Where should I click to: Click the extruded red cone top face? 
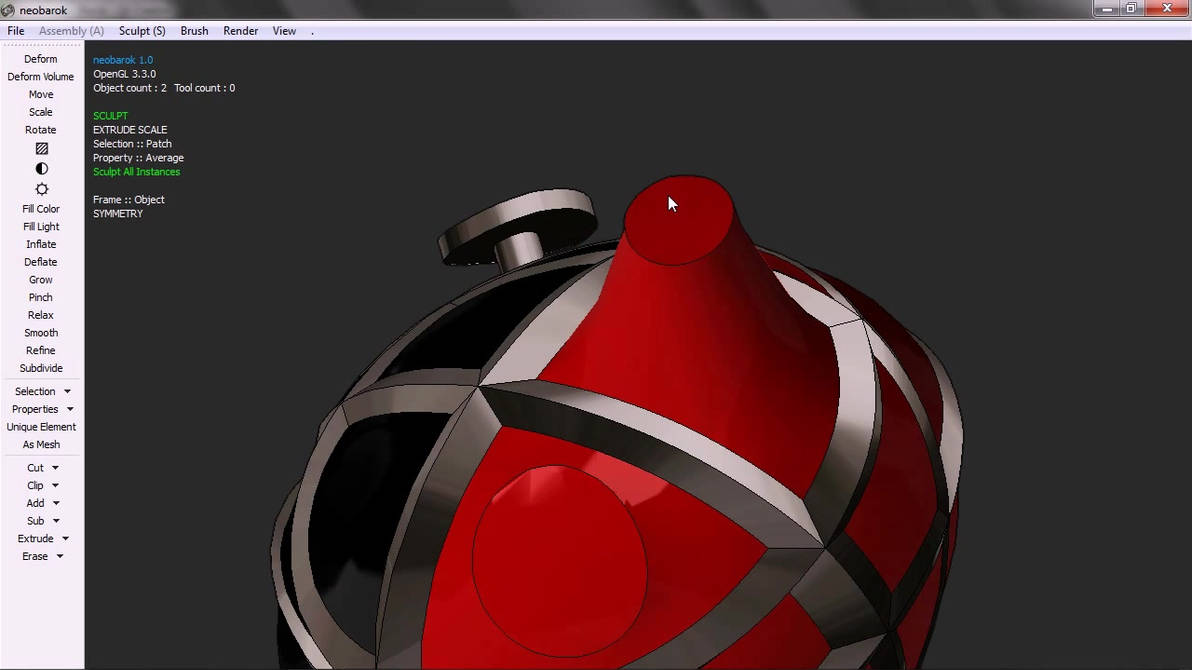(x=679, y=220)
